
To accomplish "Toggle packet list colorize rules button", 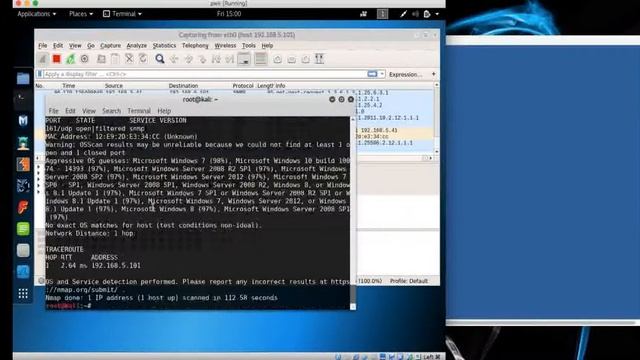I will click(x=260, y=59).
